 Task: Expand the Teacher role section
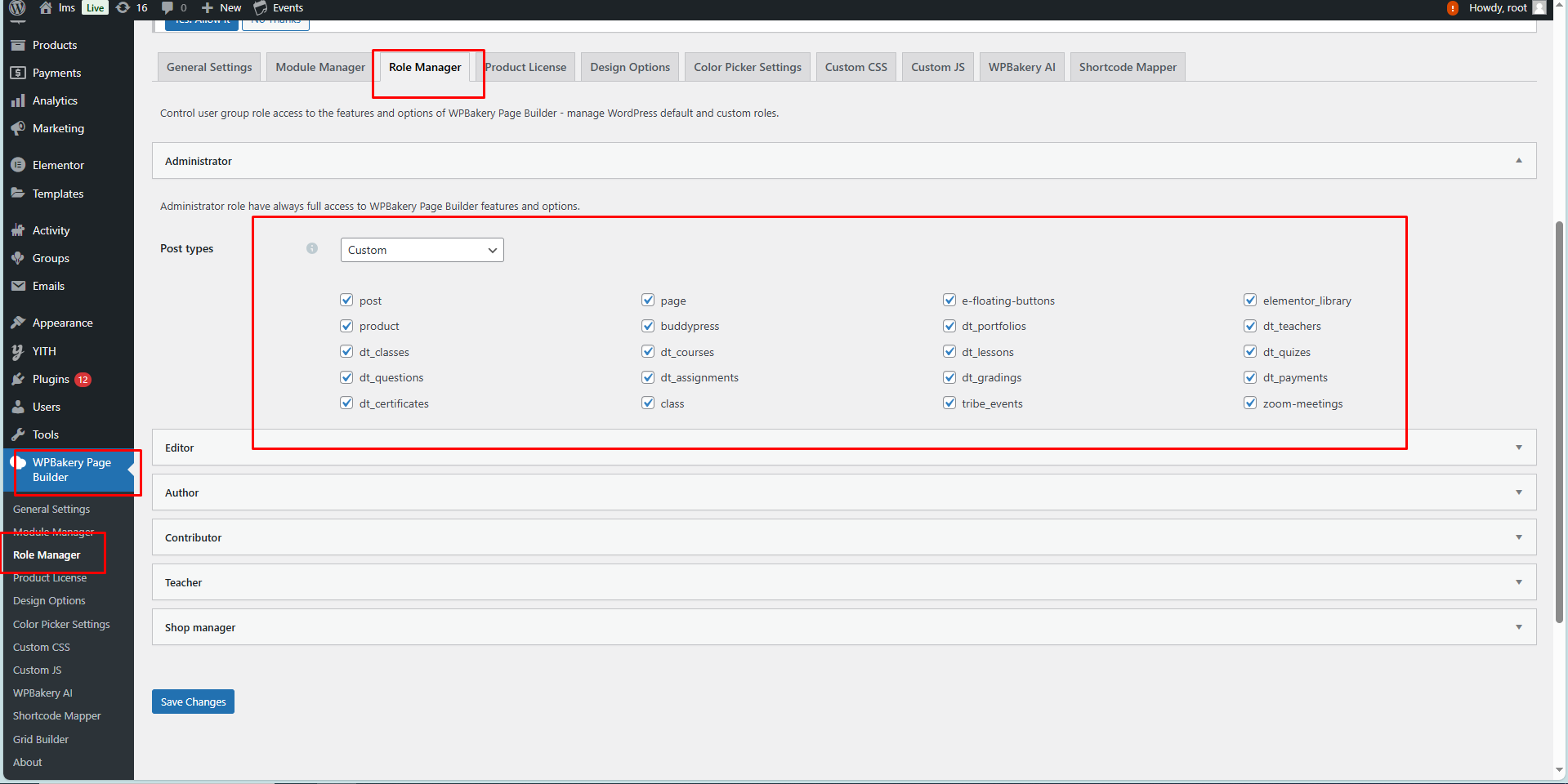tap(844, 582)
